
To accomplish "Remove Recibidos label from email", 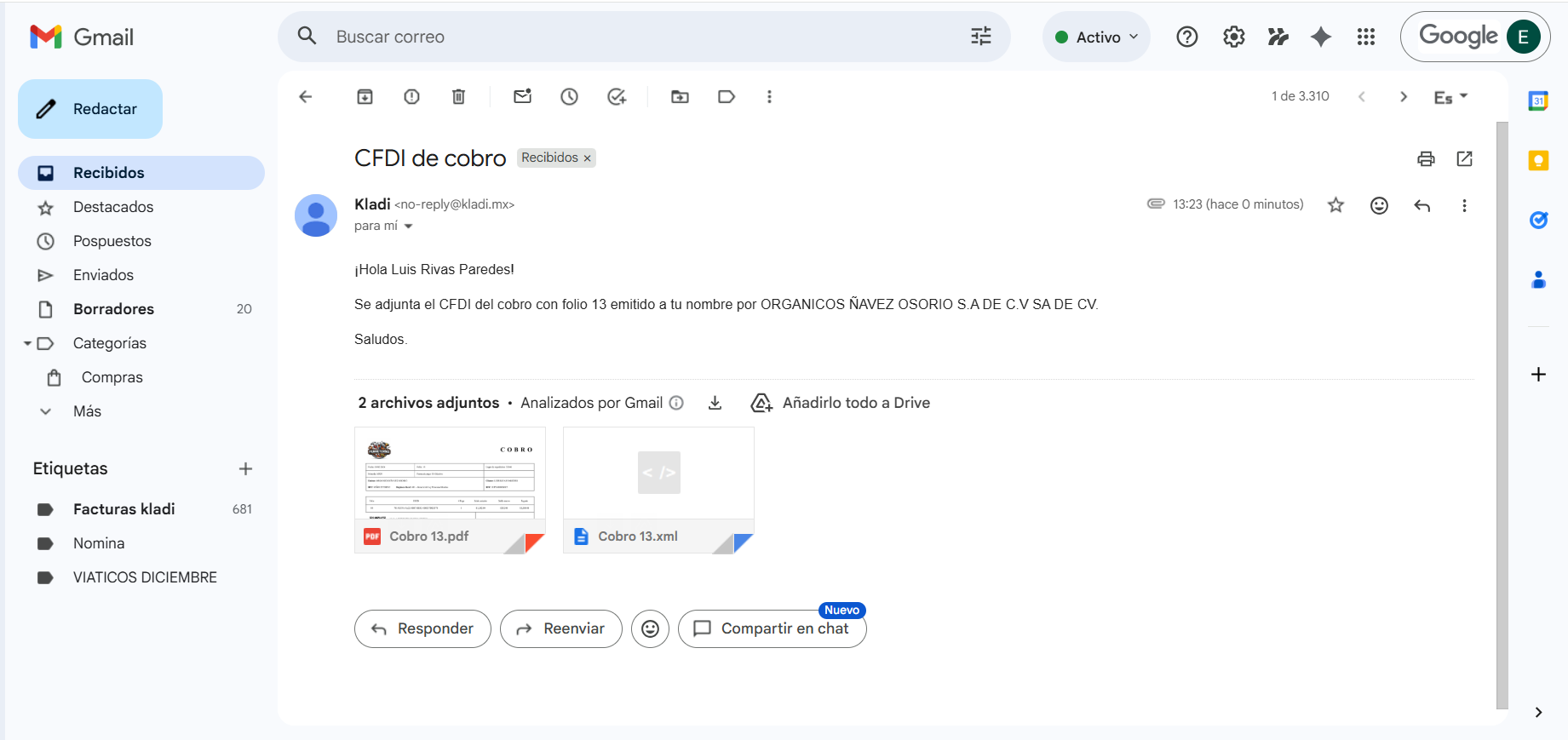I will click(x=587, y=158).
